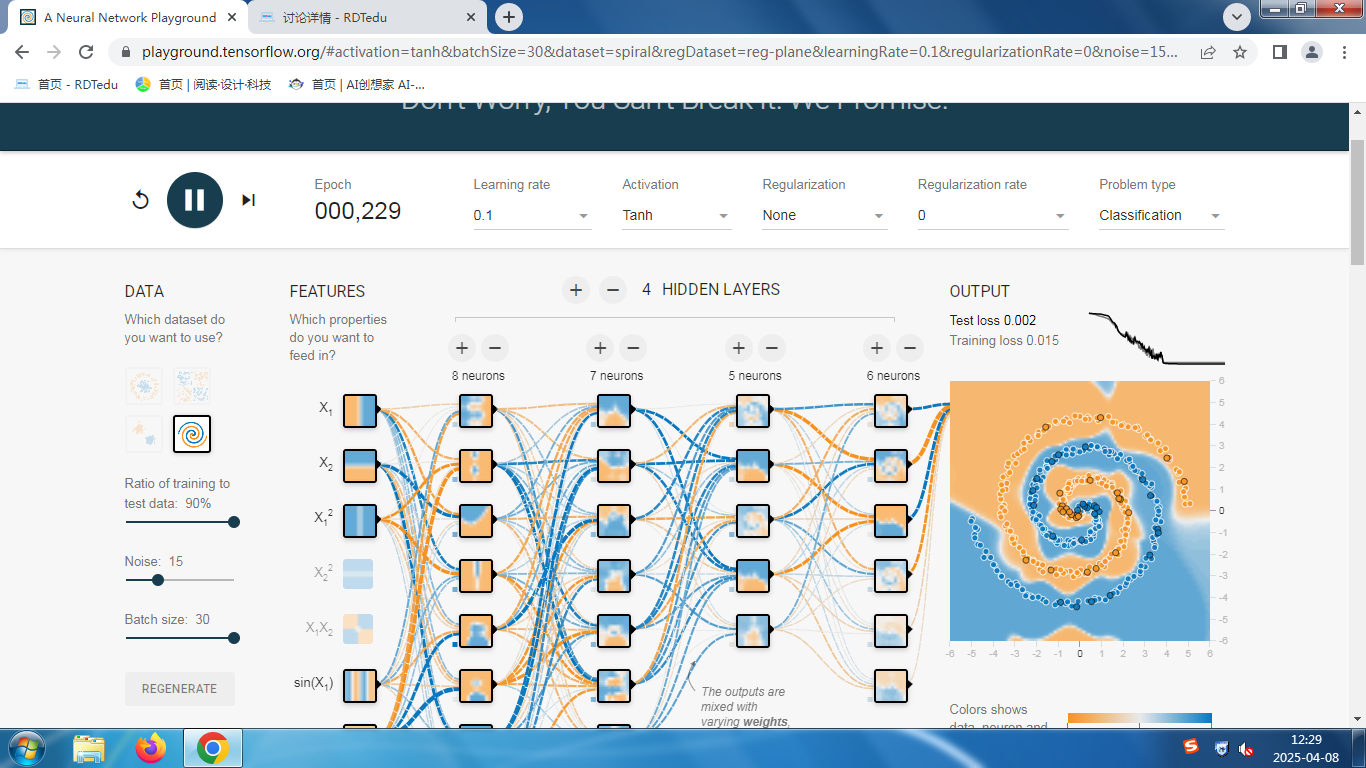Reload the current page
Viewport: 1366px width, 768px height.
pyautogui.click(x=86, y=52)
